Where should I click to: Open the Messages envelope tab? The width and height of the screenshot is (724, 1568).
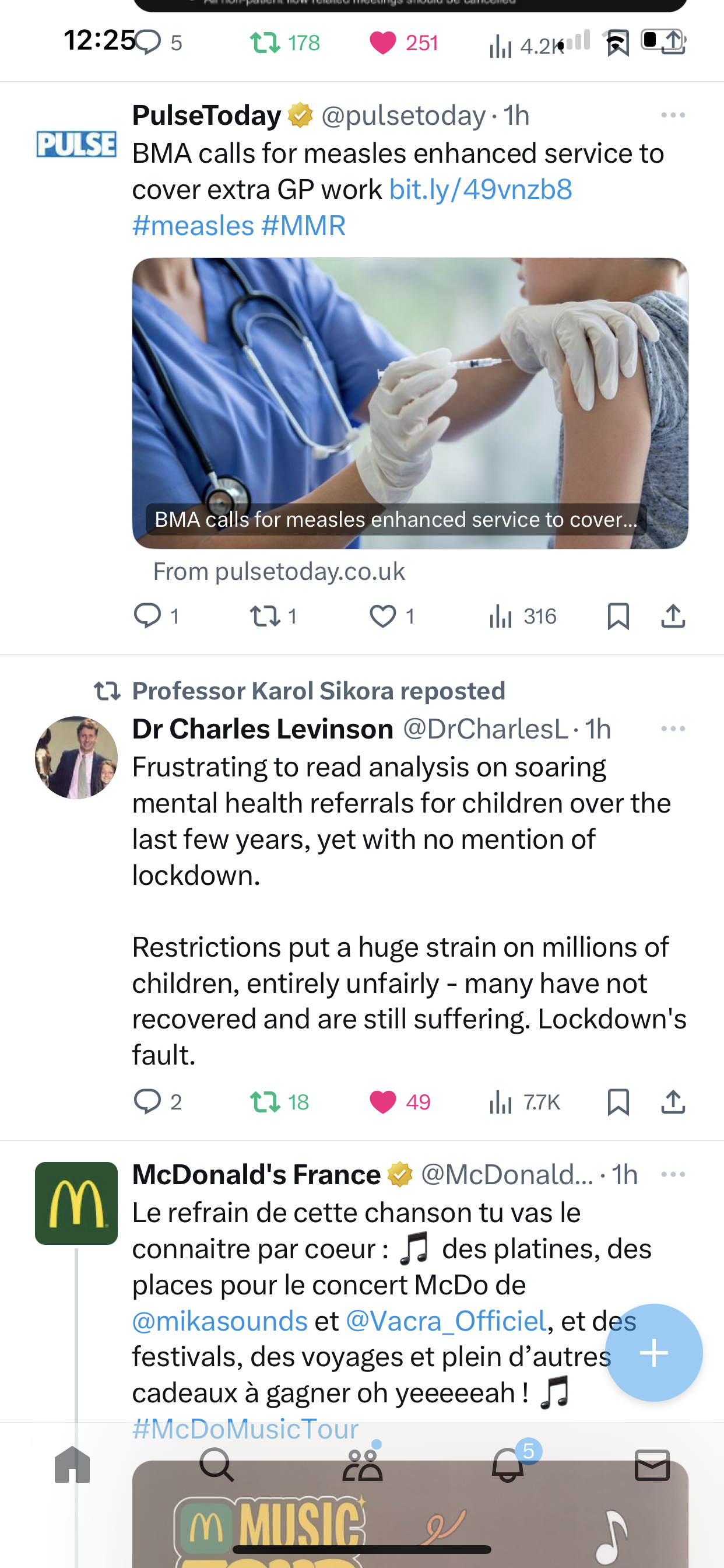[x=652, y=1465]
